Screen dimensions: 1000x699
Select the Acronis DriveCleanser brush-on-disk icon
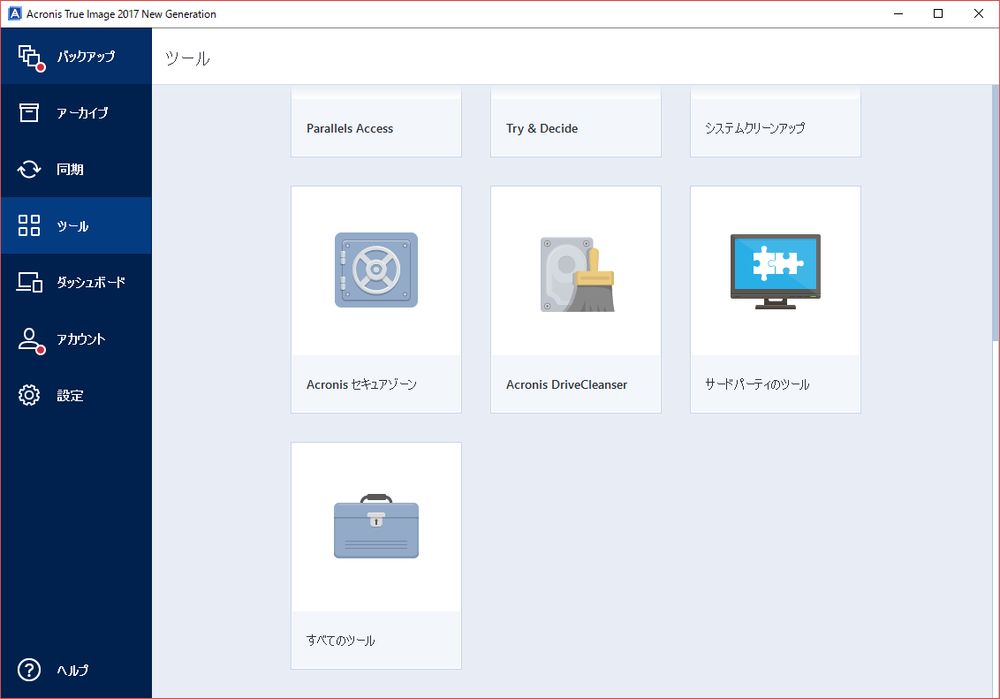click(x=575, y=270)
